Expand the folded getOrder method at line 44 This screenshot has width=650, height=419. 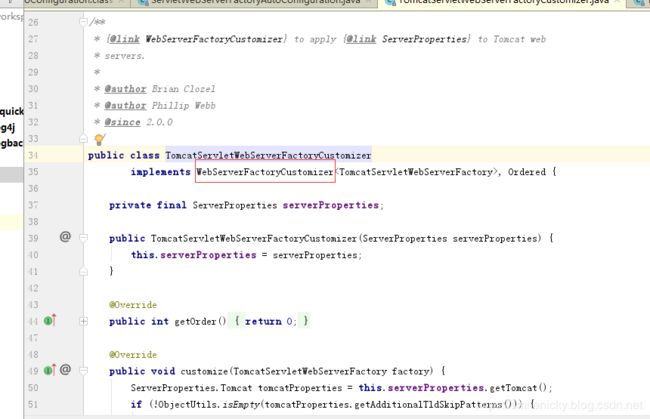[83, 321]
